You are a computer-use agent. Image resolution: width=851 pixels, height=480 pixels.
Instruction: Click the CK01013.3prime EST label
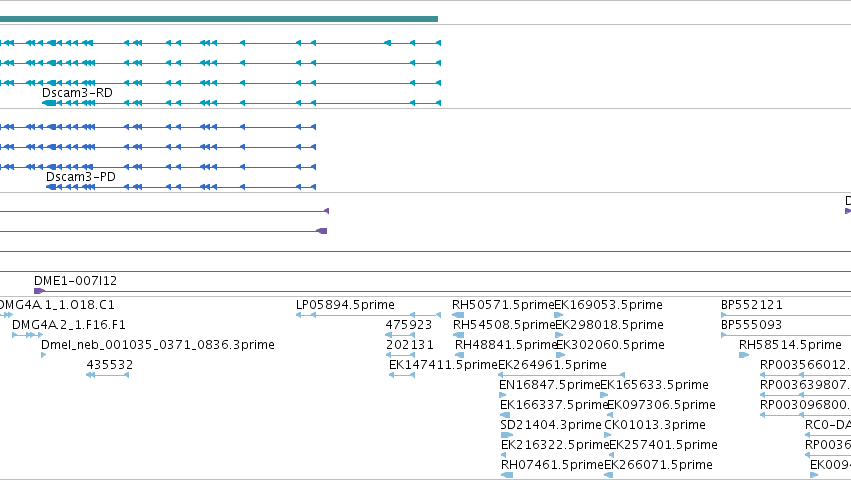coord(655,425)
